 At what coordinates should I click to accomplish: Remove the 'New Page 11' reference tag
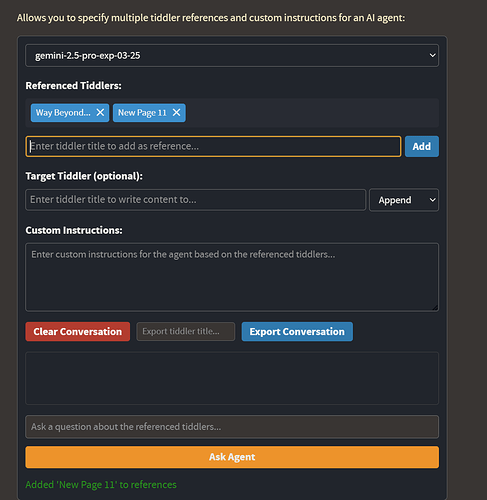176,113
